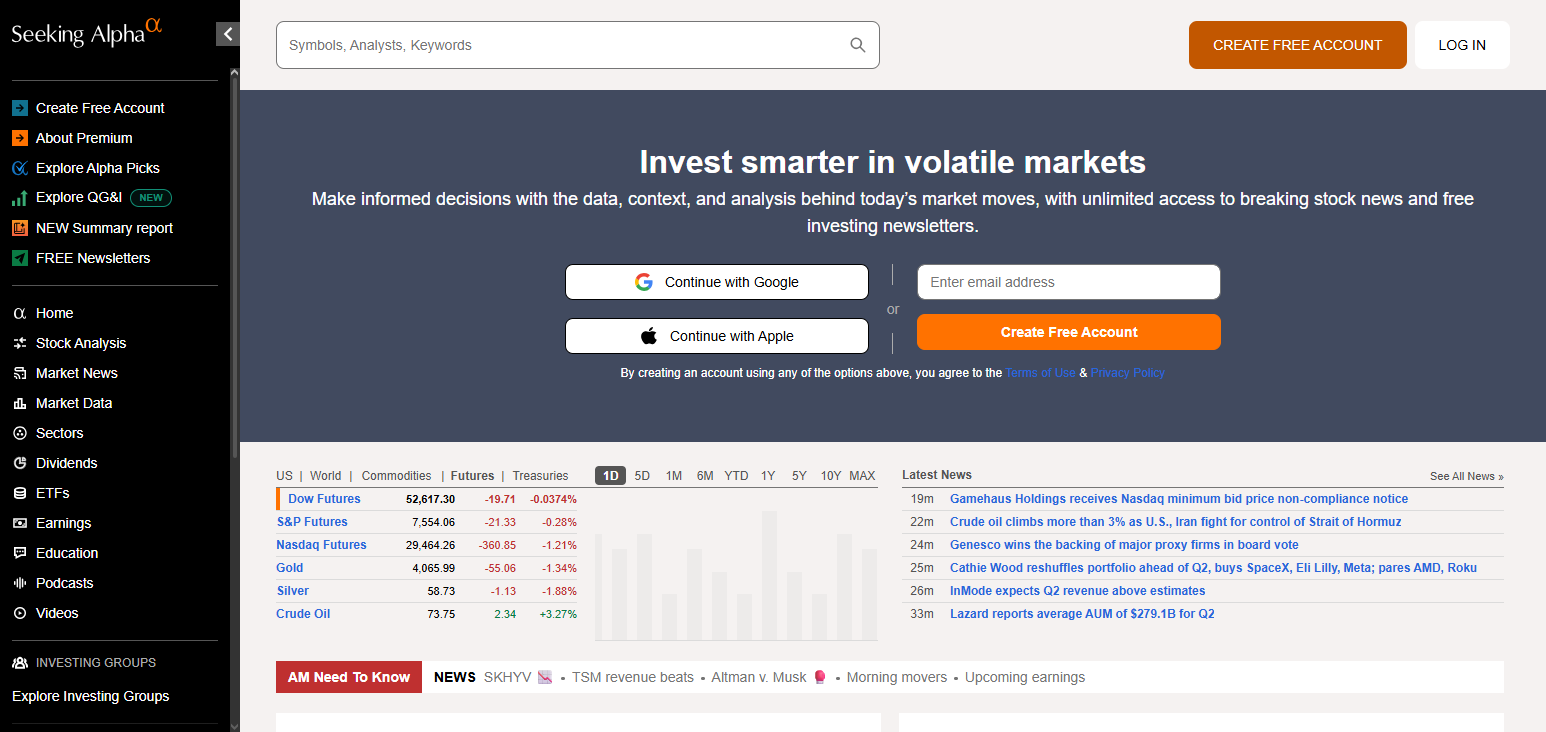Open the Podcasts sidebar icon
The width and height of the screenshot is (1546, 732).
[19, 583]
